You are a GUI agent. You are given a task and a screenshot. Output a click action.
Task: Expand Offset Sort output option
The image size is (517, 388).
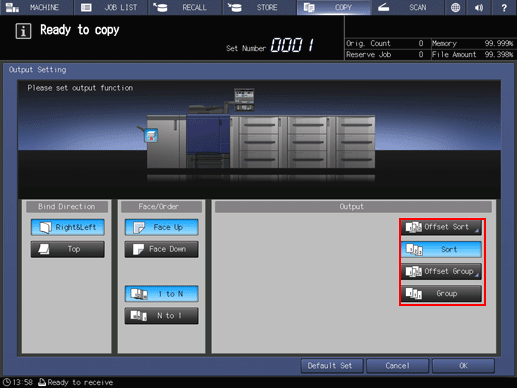click(441, 227)
